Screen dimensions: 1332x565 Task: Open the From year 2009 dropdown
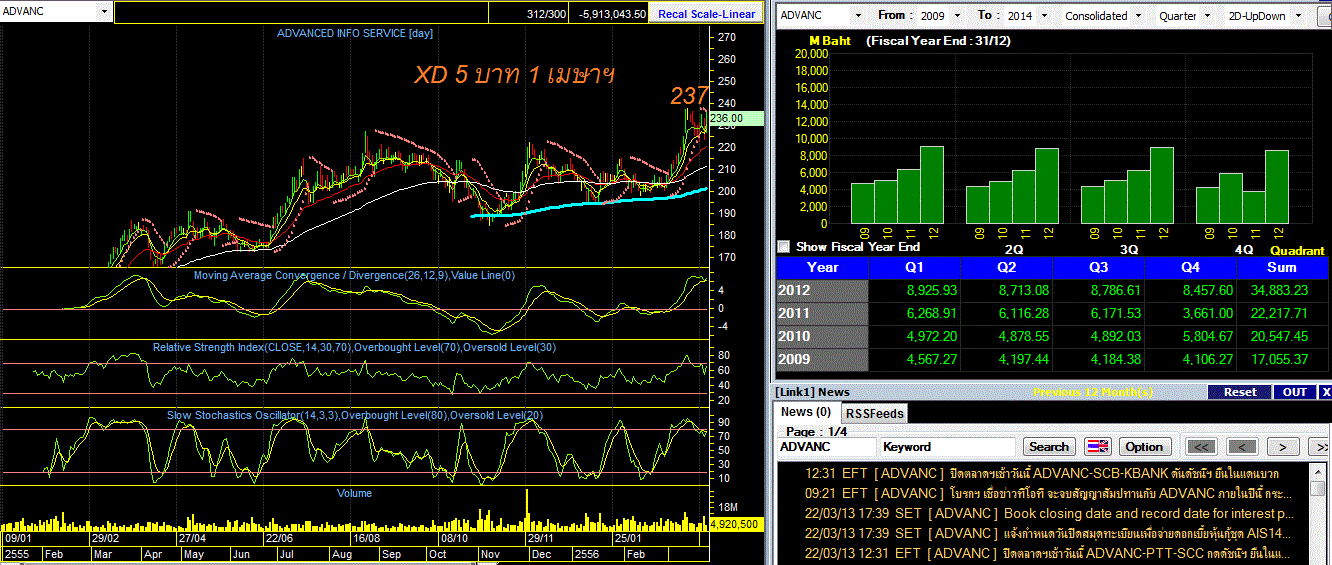pos(956,16)
